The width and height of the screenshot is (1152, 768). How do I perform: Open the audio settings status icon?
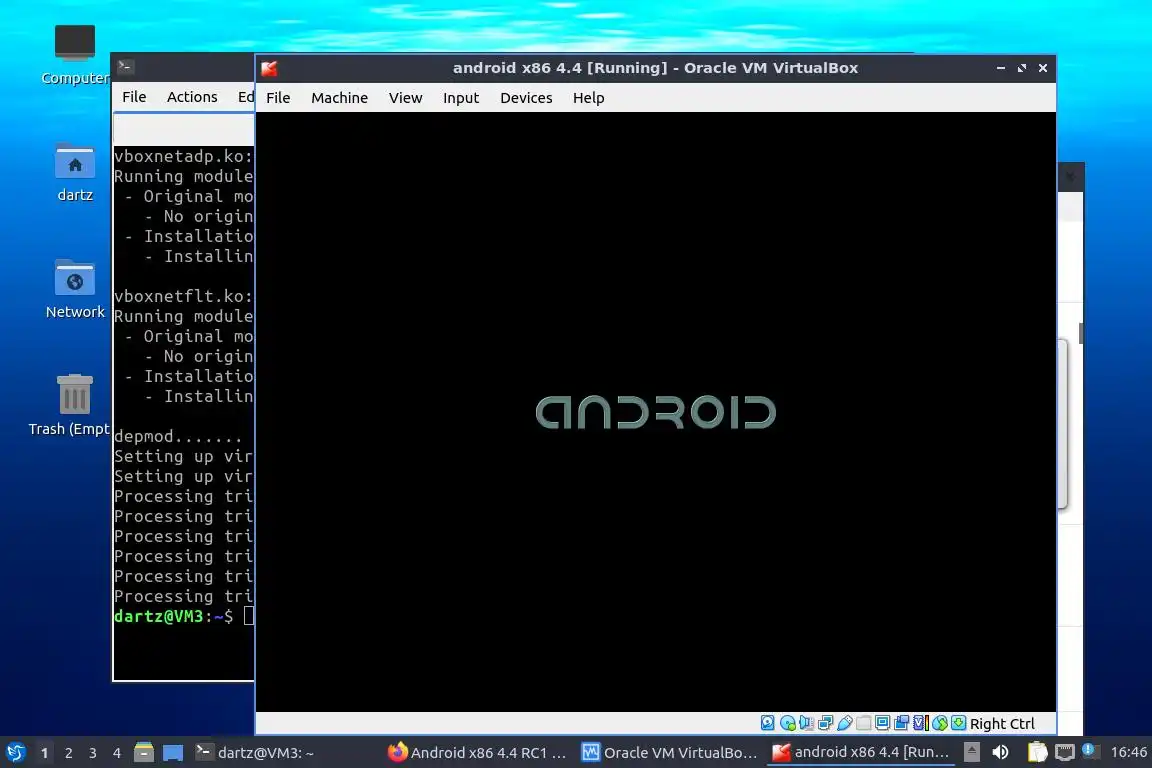coord(807,723)
